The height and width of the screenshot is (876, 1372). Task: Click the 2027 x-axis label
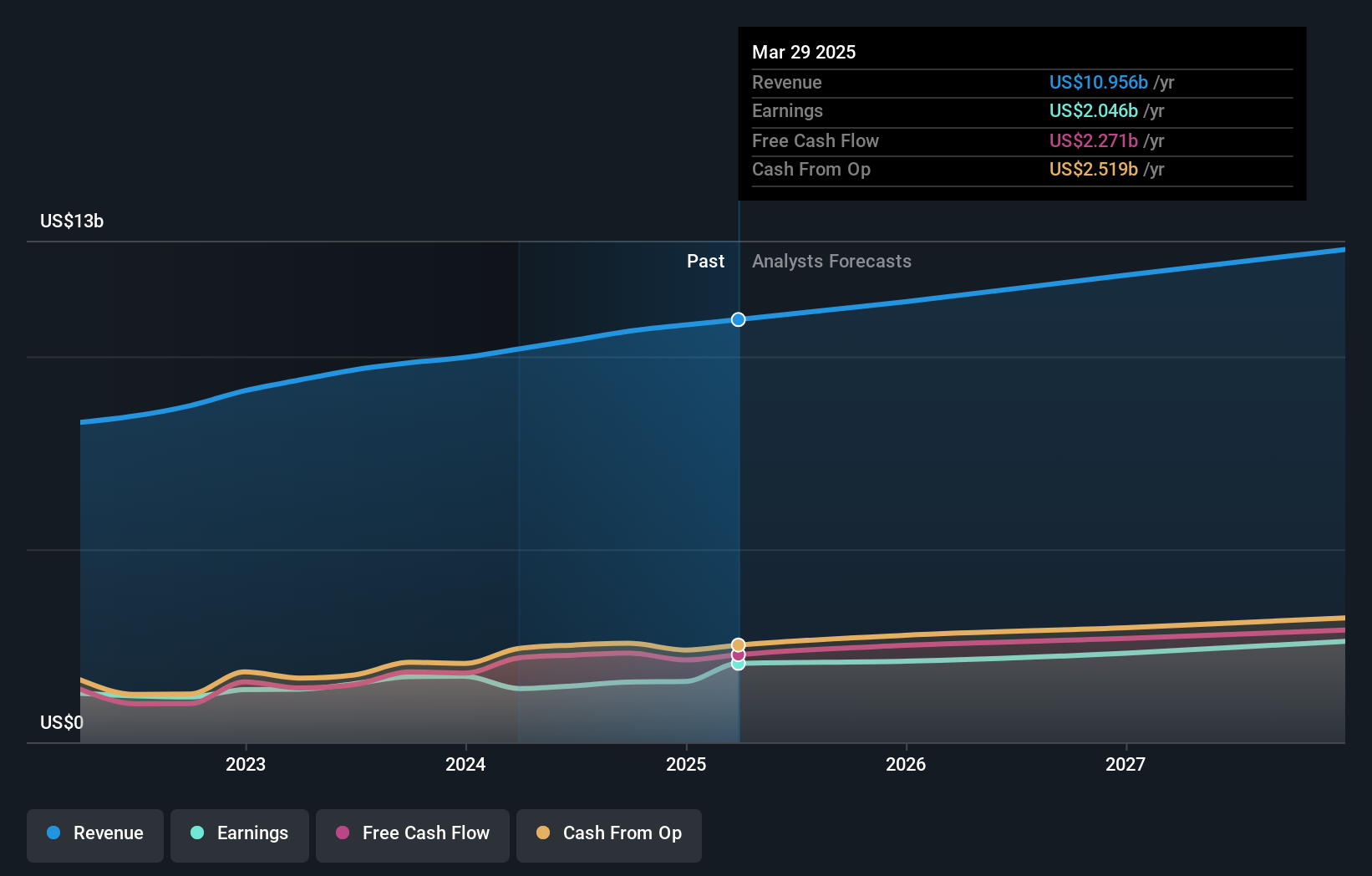click(1126, 764)
